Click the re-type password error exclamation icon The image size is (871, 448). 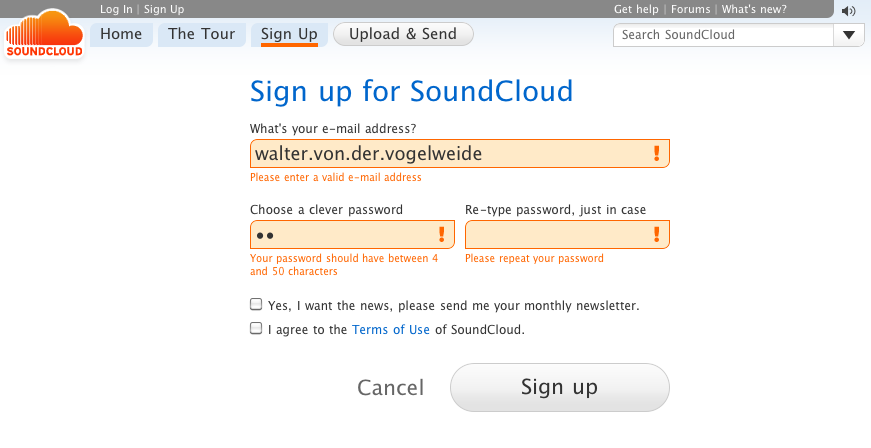pos(656,235)
